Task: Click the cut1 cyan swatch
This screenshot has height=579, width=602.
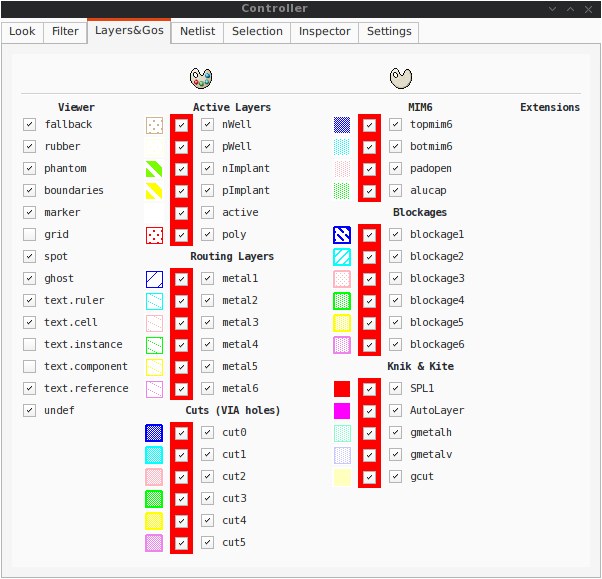Action: (x=154, y=455)
